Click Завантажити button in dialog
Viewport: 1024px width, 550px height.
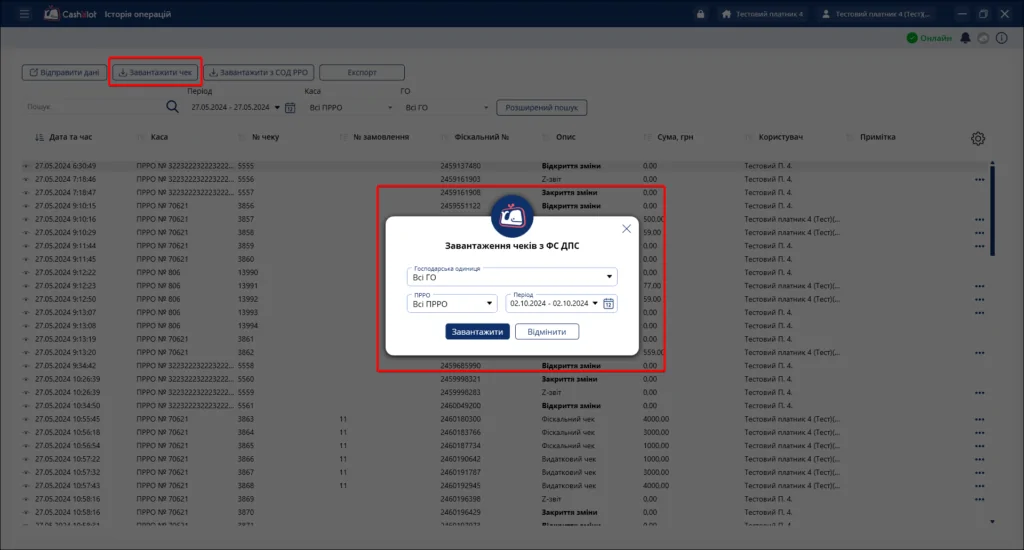pos(477,332)
